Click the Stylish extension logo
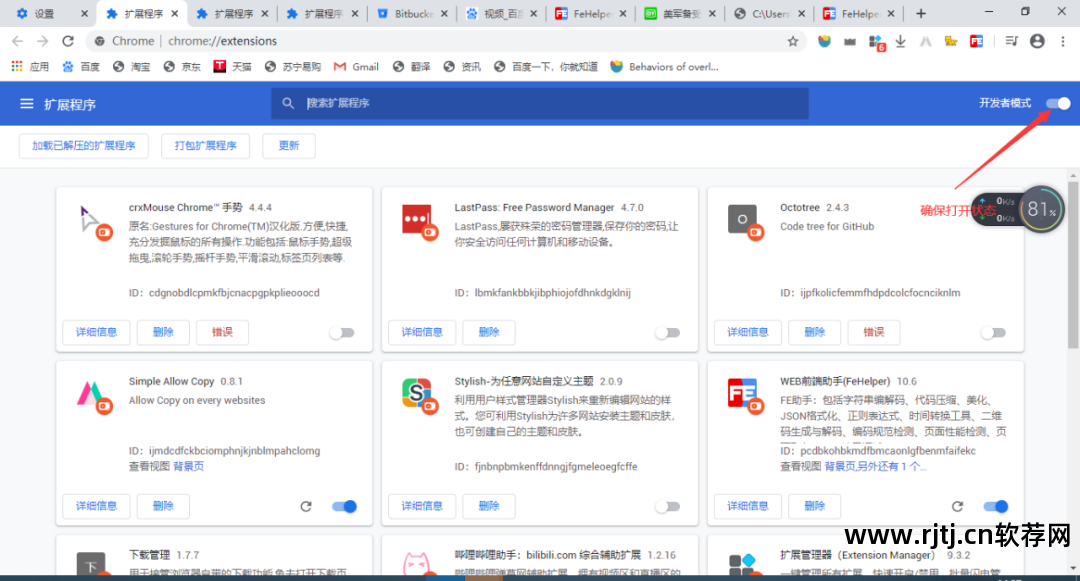Screen dimensions: 1080x581 pyautogui.click(x=419, y=396)
